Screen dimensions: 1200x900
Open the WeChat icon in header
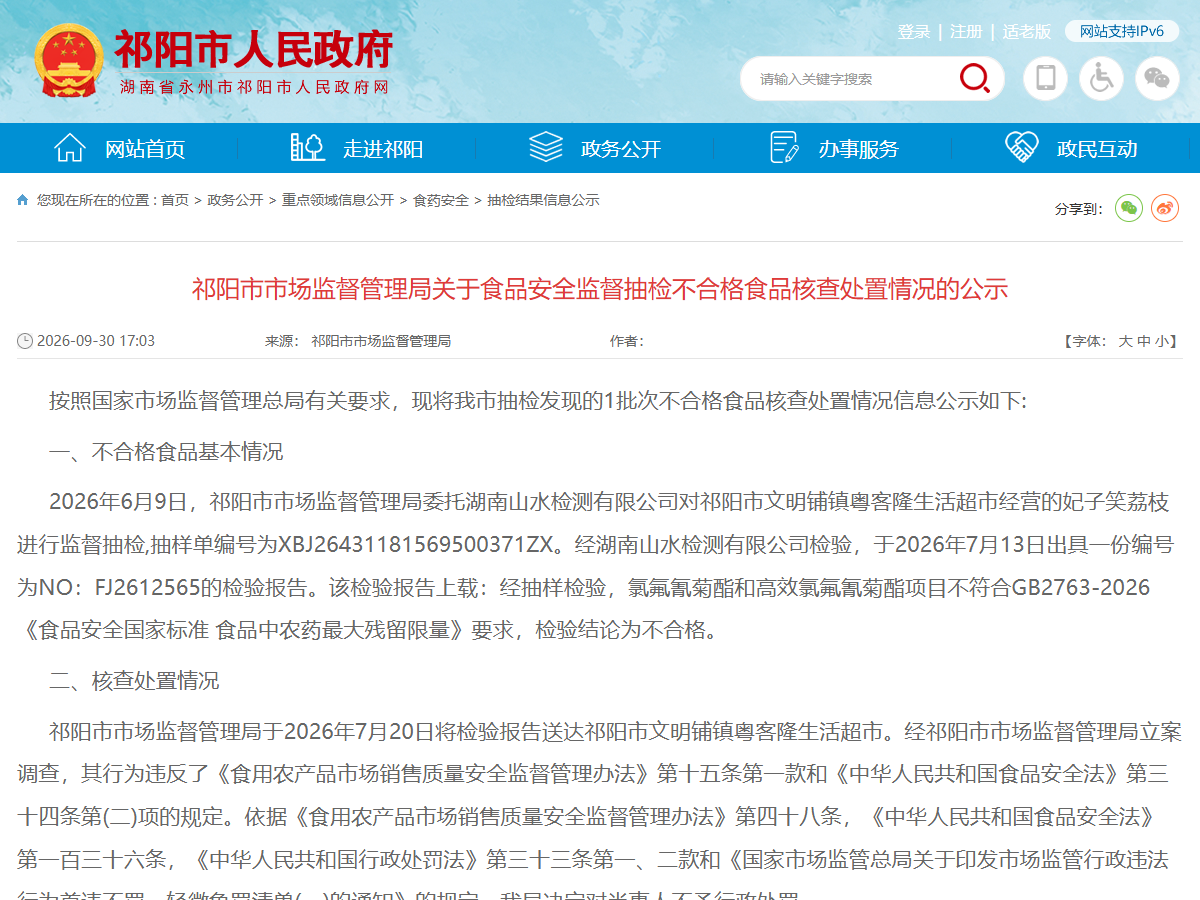(1157, 78)
